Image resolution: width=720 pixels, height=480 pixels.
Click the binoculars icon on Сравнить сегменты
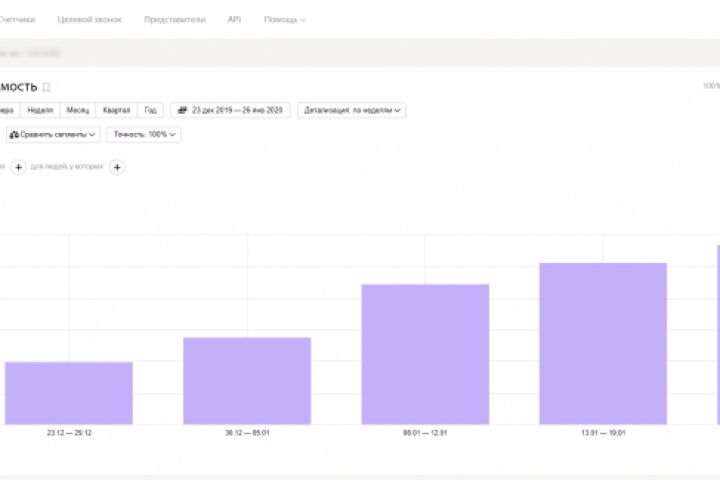14,135
